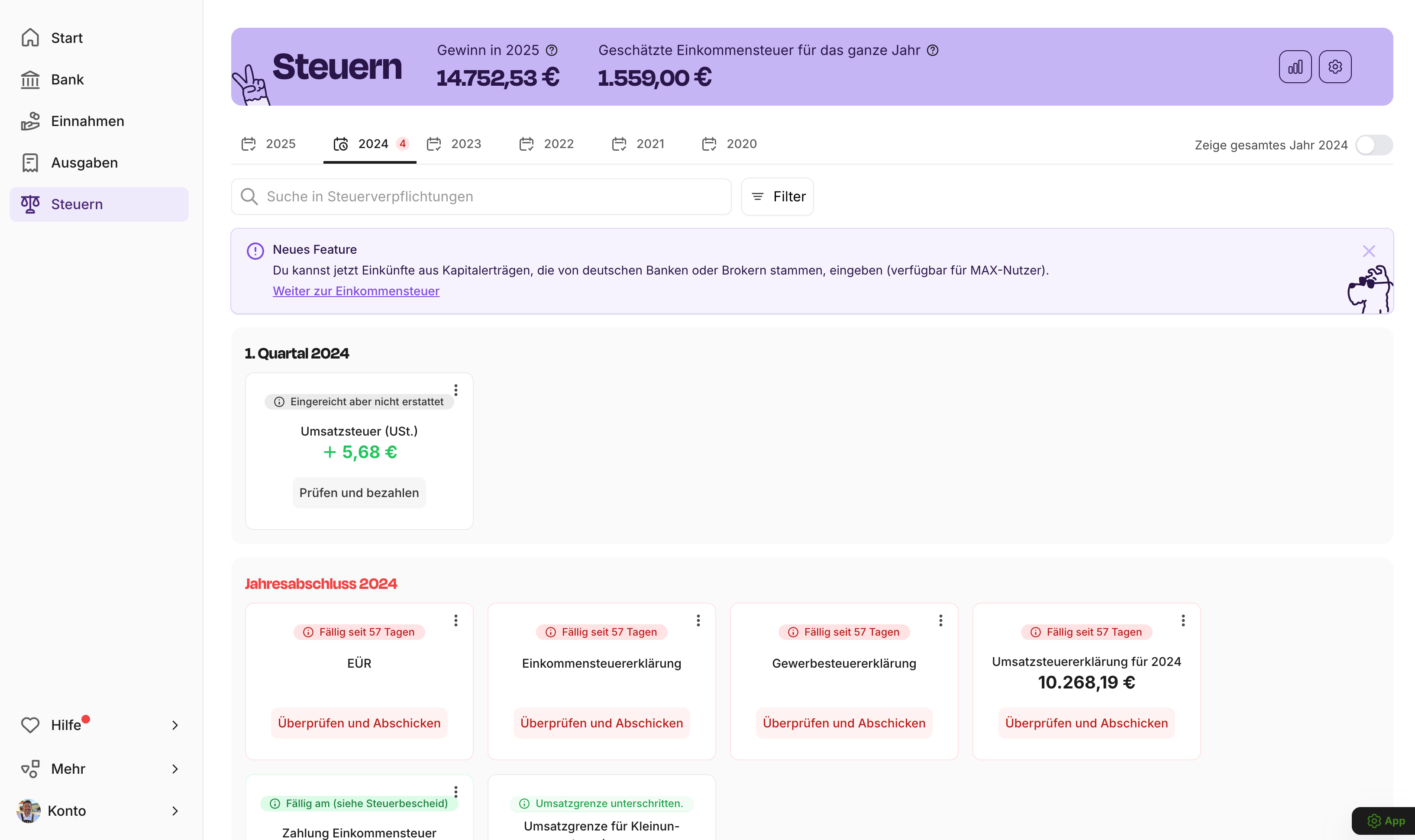
Task: Expand the Mehr sidebar entry
Action: [x=174, y=769]
